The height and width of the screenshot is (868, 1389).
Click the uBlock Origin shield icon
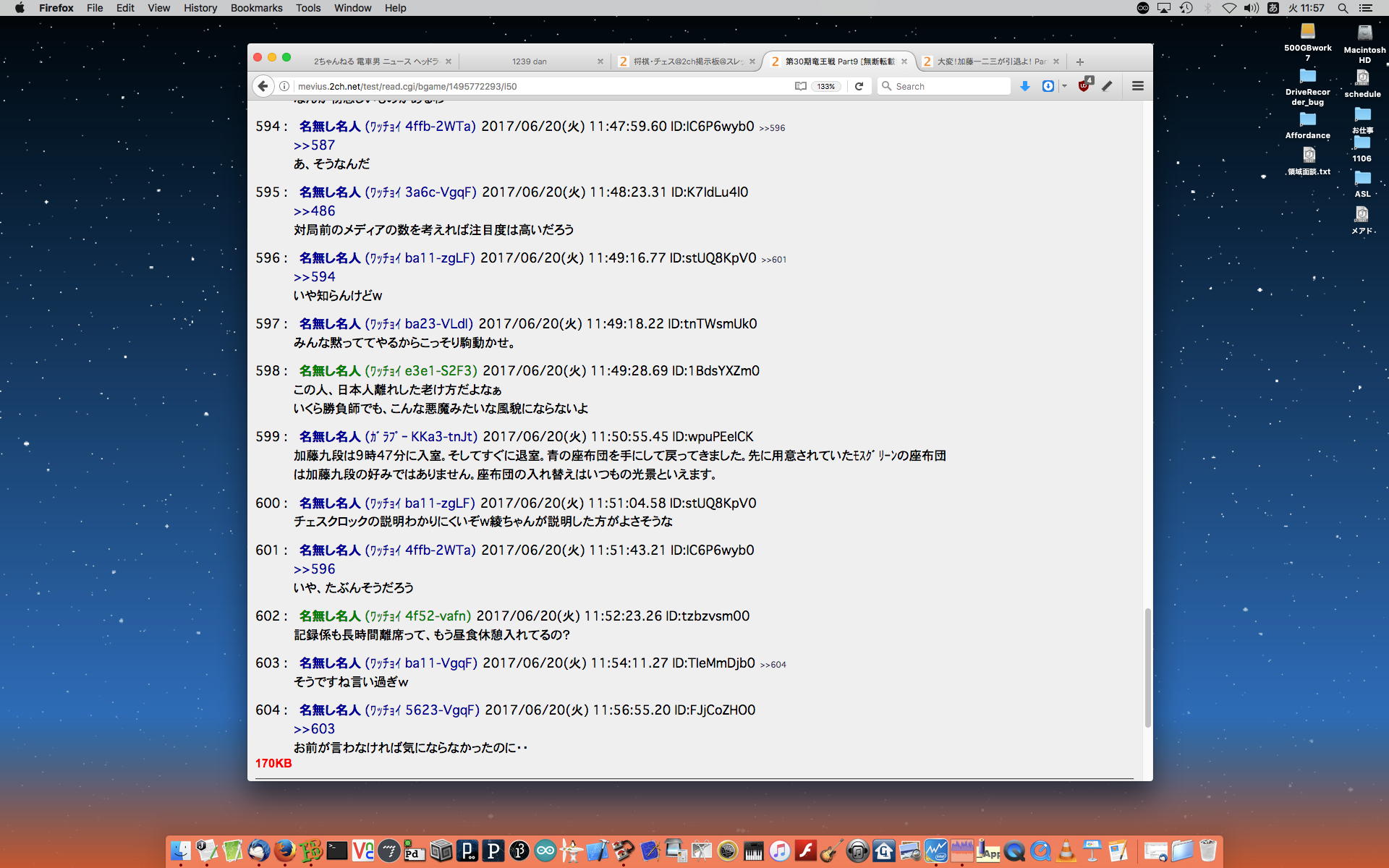click(1084, 86)
